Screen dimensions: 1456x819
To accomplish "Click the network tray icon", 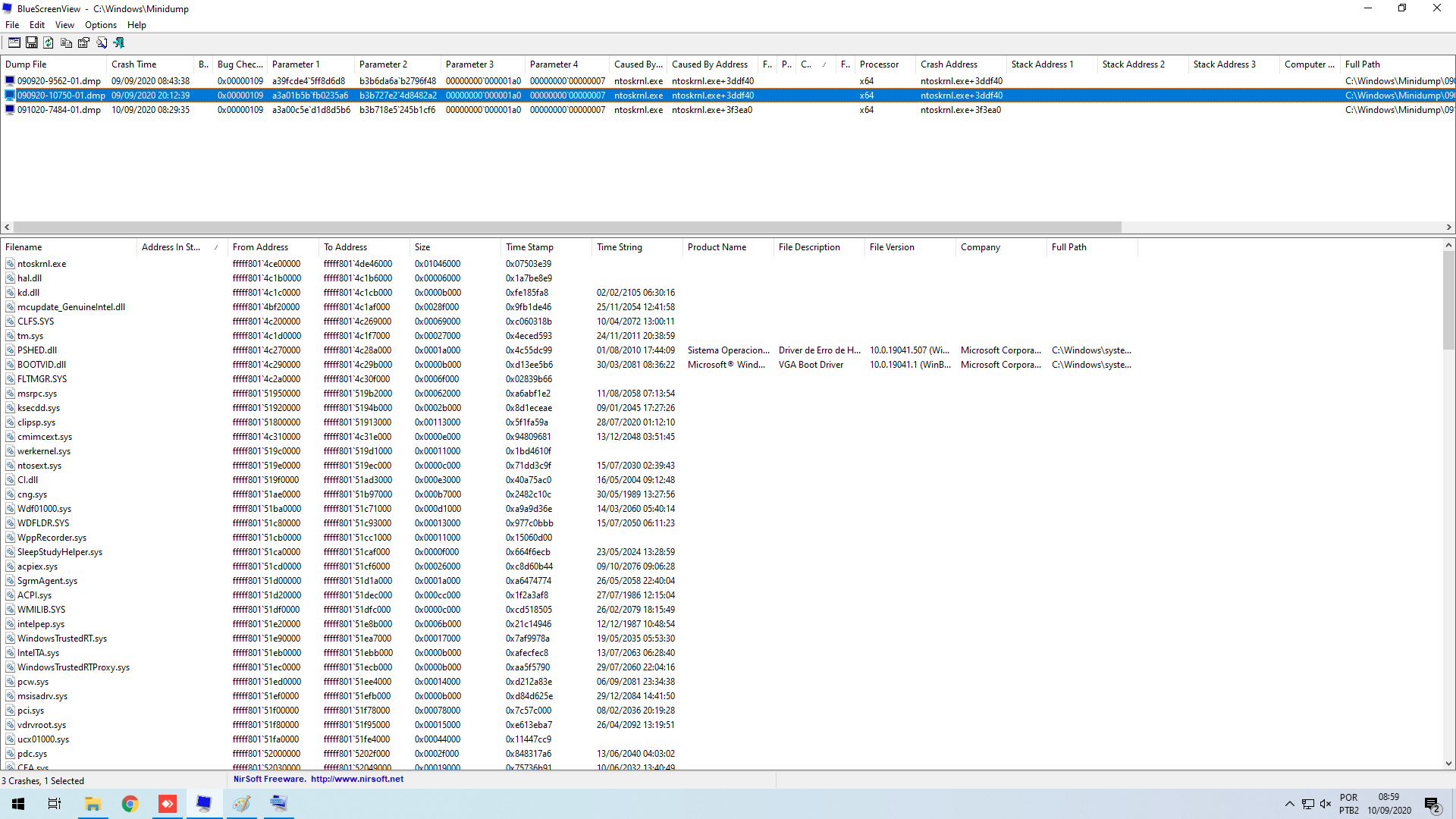I will [x=1308, y=804].
